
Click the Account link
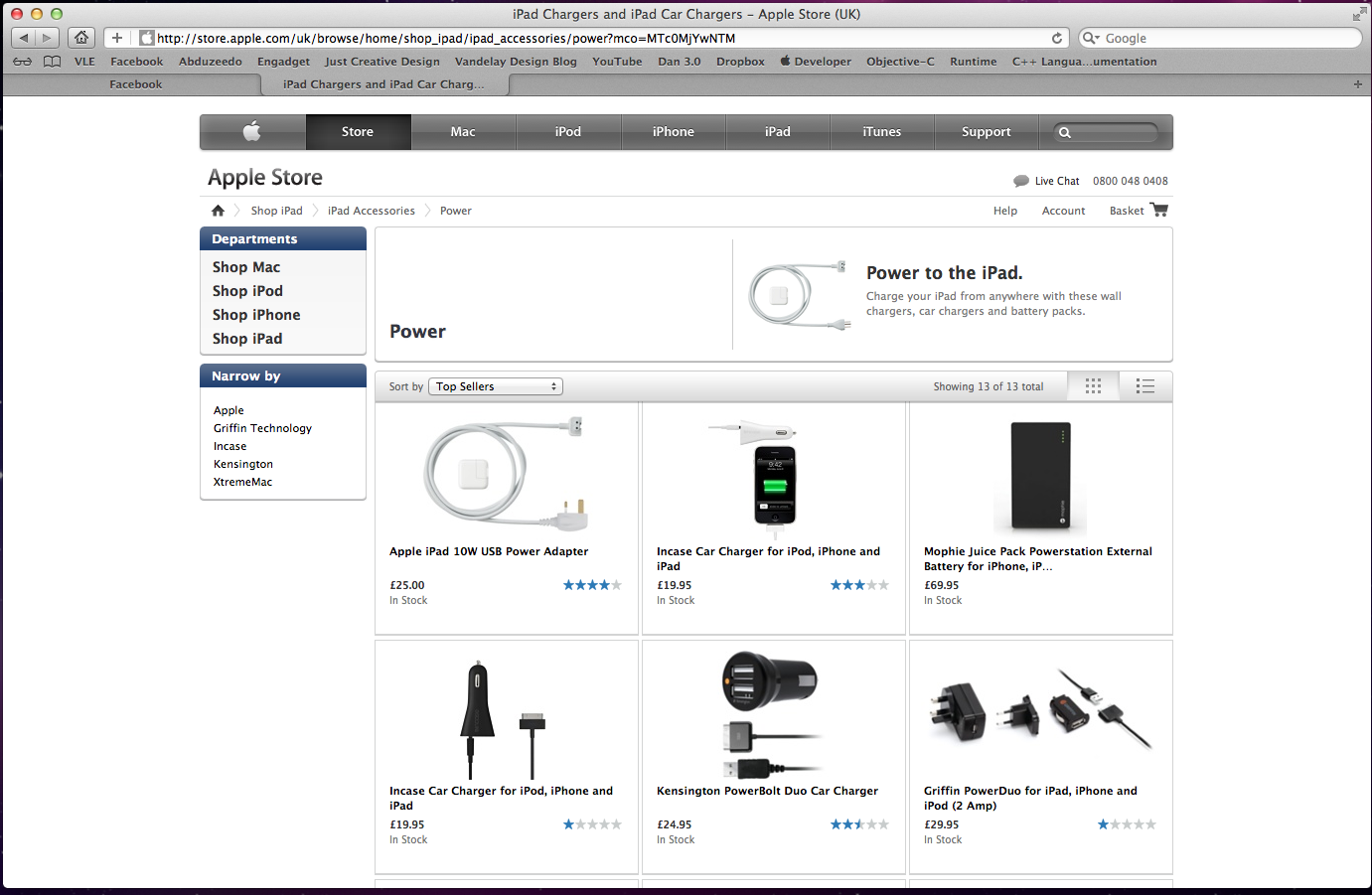[1063, 211]
